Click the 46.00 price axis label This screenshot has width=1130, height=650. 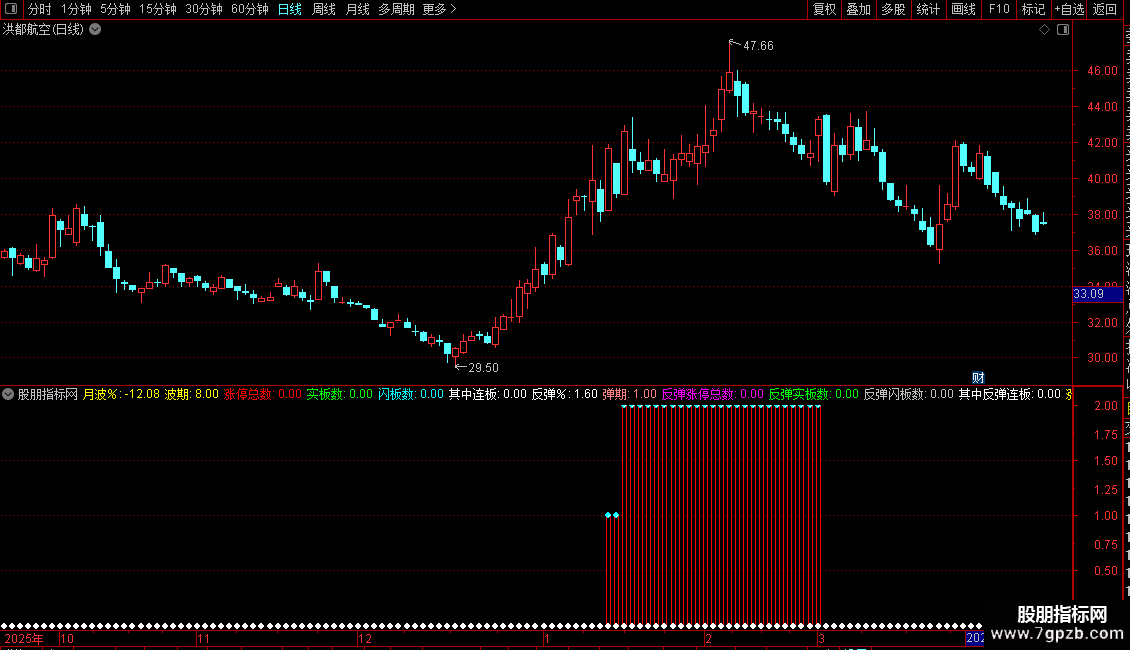coord(1103,71)
